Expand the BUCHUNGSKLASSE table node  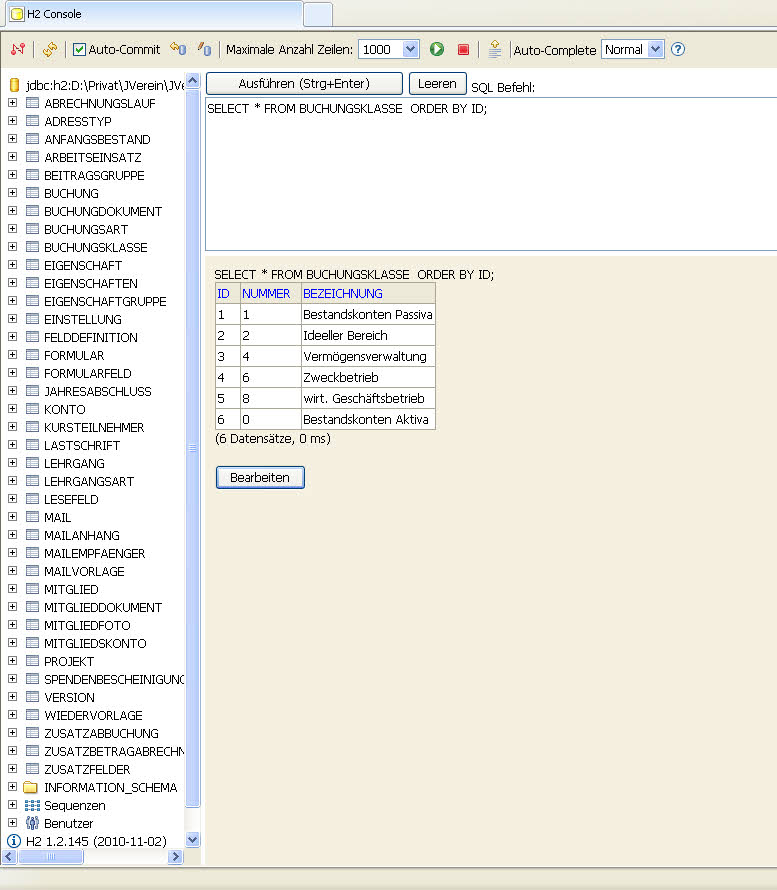point(13,247)
